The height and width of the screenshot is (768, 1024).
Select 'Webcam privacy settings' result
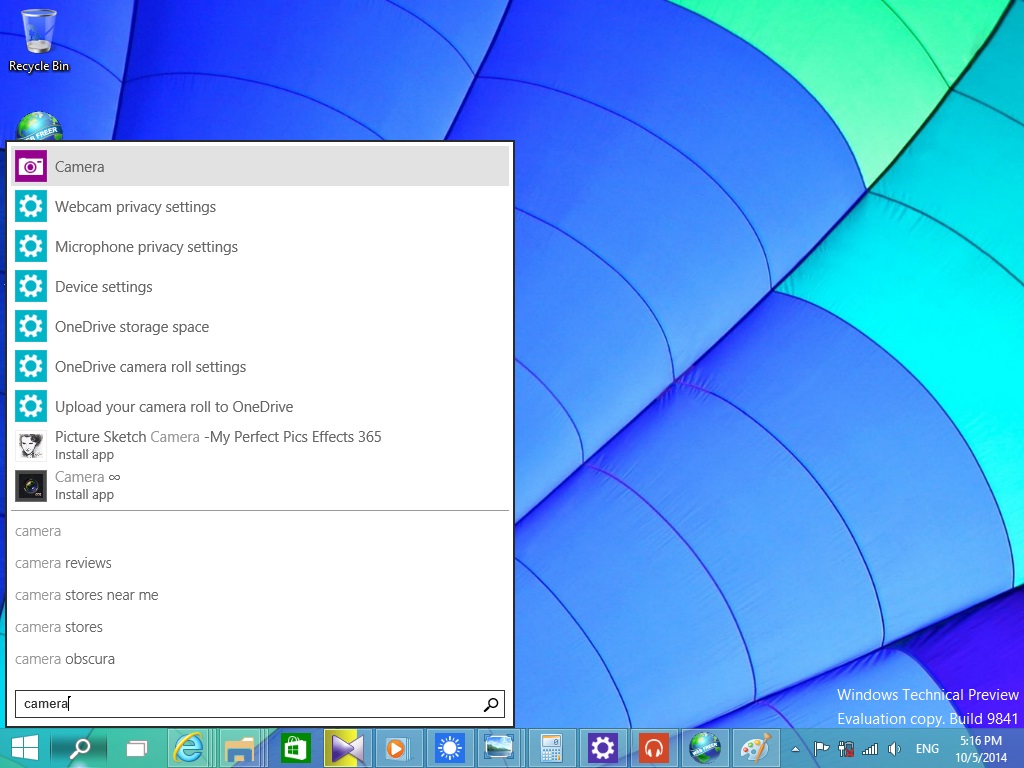coord(261,206)
